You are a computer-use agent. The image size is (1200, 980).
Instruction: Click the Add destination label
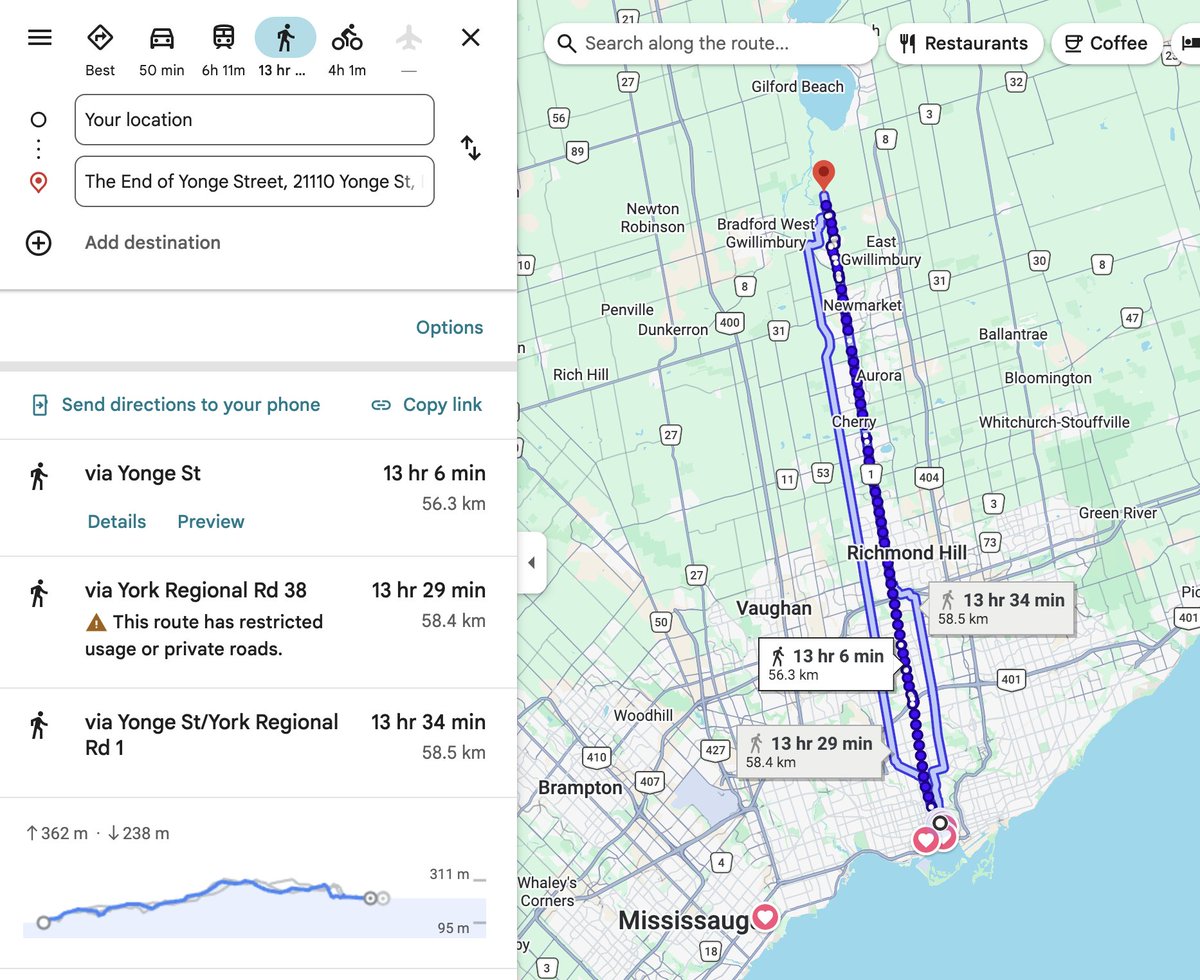point(152,242)
